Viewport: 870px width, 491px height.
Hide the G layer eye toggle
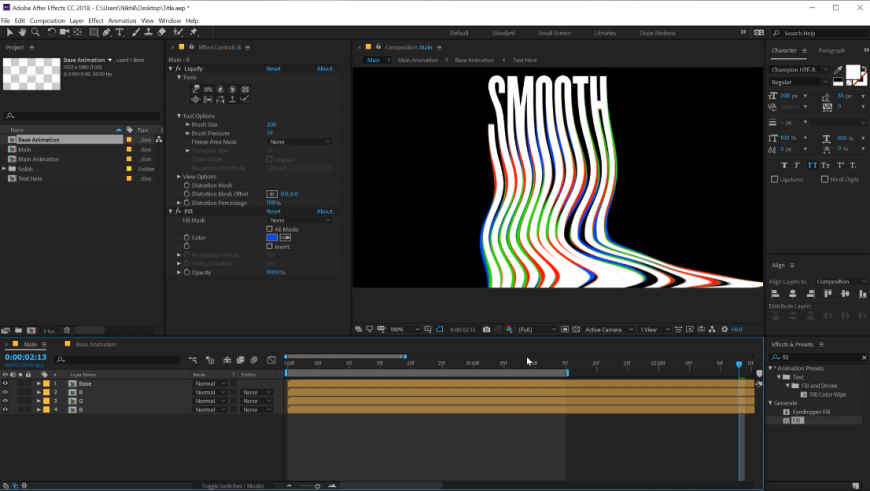(6, 401)
